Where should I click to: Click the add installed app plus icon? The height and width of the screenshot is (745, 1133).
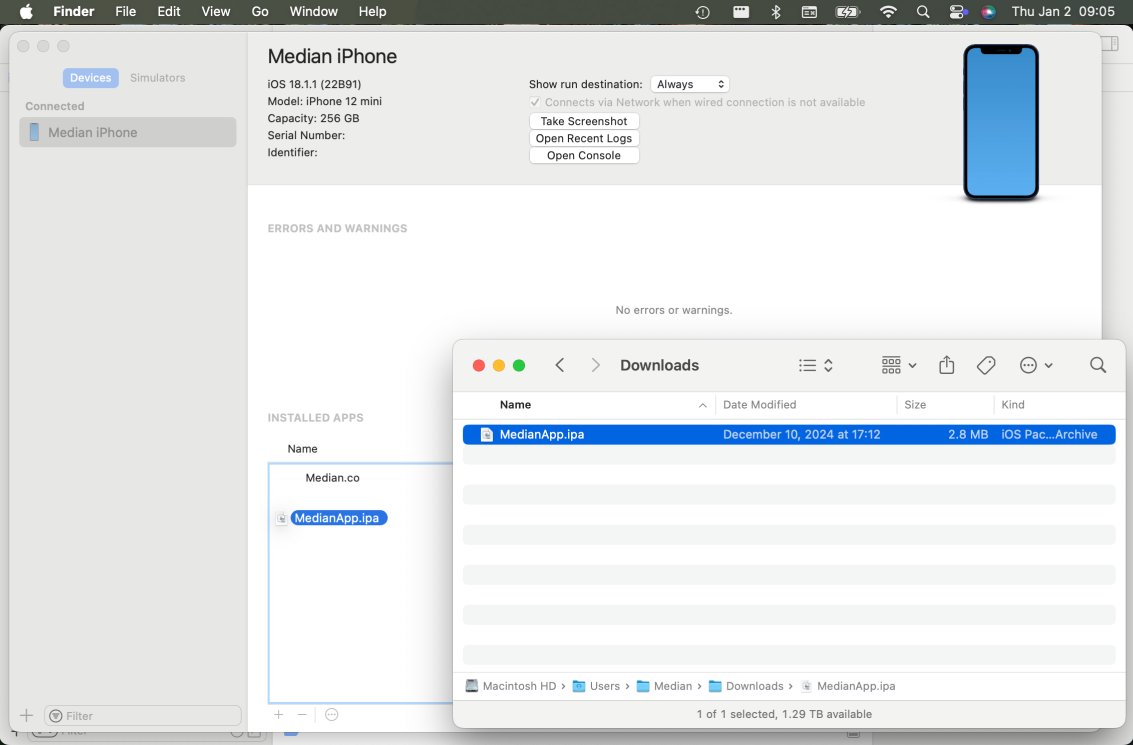pos(278,715)
